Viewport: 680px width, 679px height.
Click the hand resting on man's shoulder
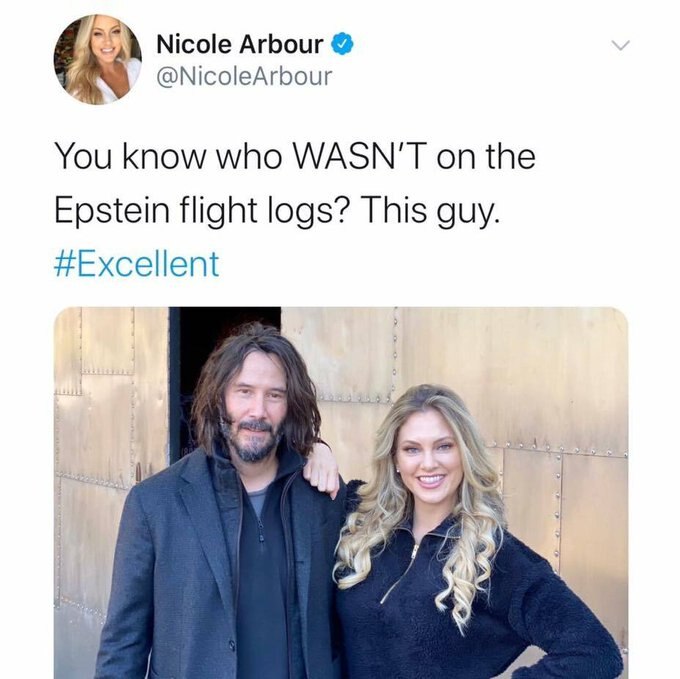[322, 470]
